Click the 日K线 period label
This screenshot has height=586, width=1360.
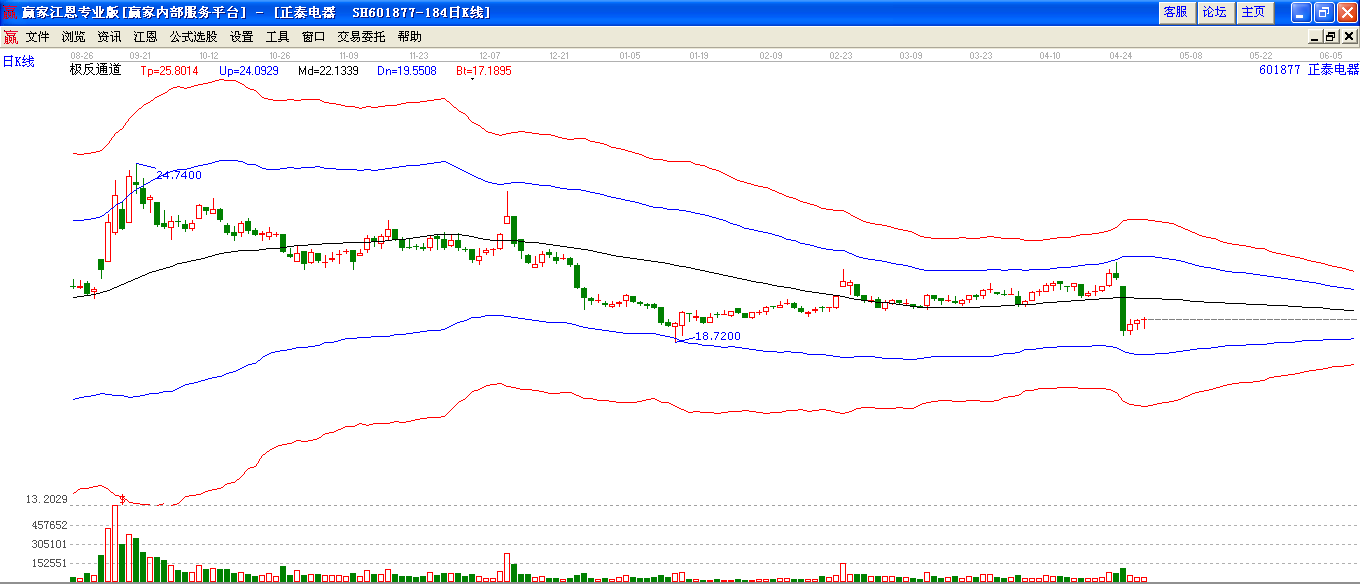pos(18,62)
